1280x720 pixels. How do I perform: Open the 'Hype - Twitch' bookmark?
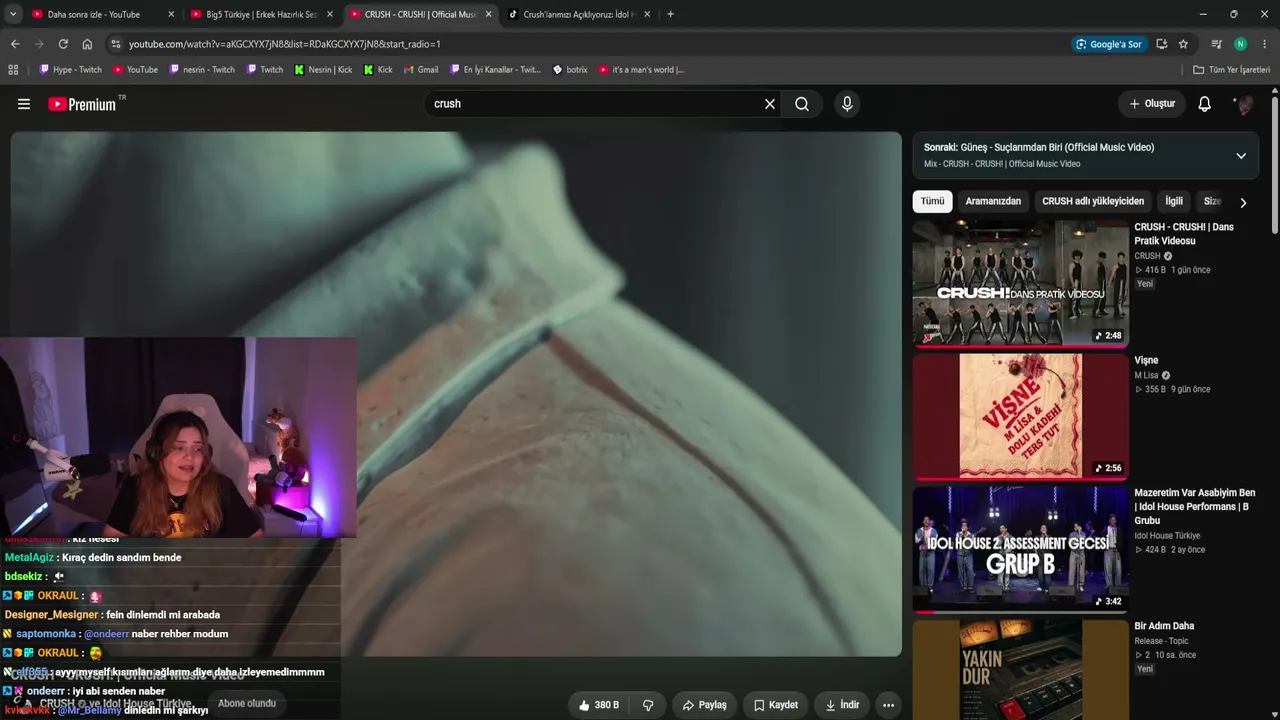[x=70, y=70]
